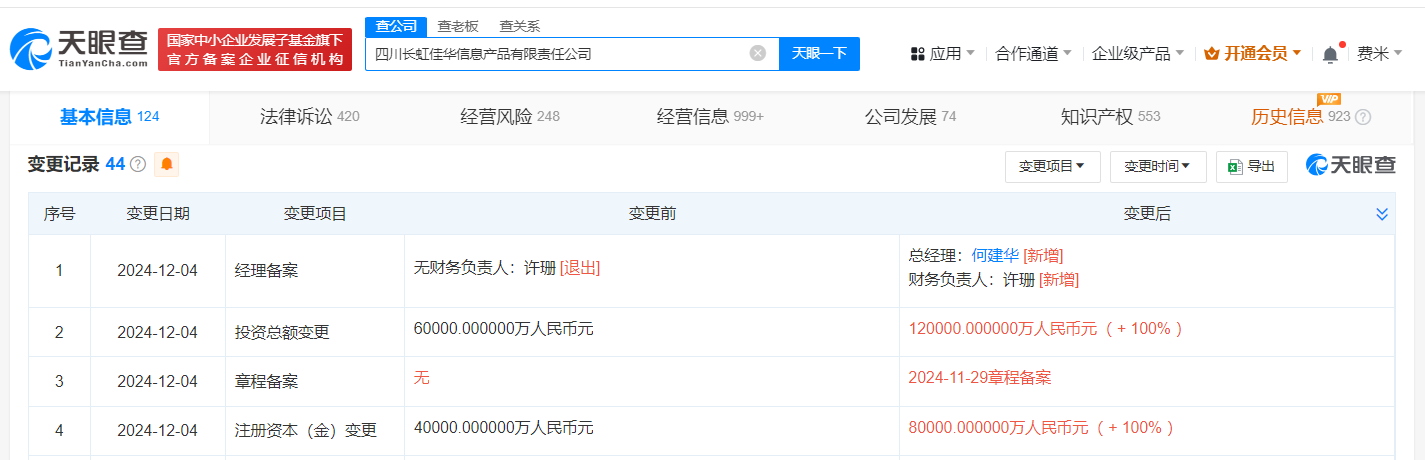The width and height of the screenshot is (1425, 460).
Task: Click the help question mark beside 变更记录 44
Action: 138,164
